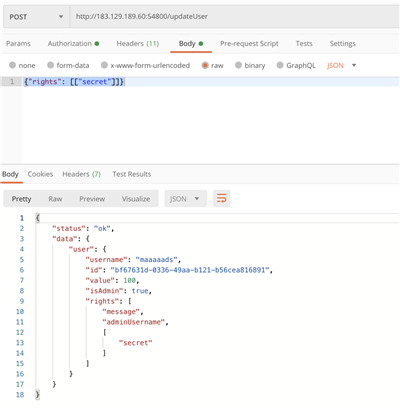Image resolution: width=400 pixels, height=409 pixels.
Task: Switch the response view to Raw
Action: point(55,199)
